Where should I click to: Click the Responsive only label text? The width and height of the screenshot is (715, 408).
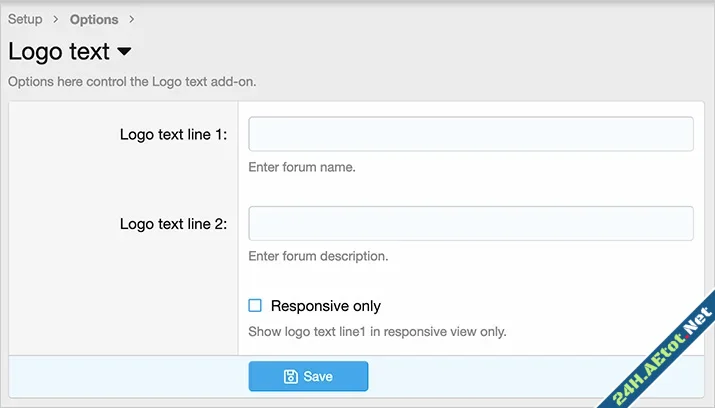(x=325, y=306)
